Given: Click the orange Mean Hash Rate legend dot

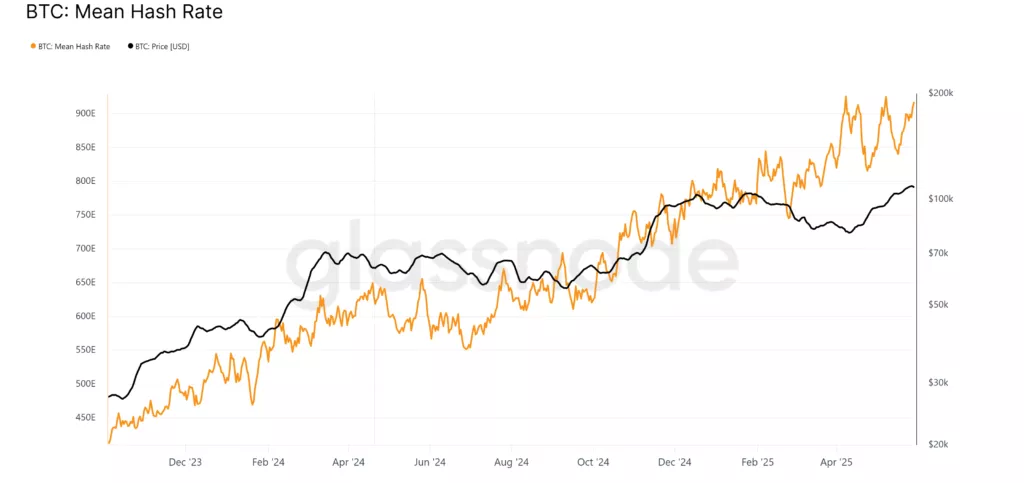Looking at the screenshot, I should click(33, 46).
